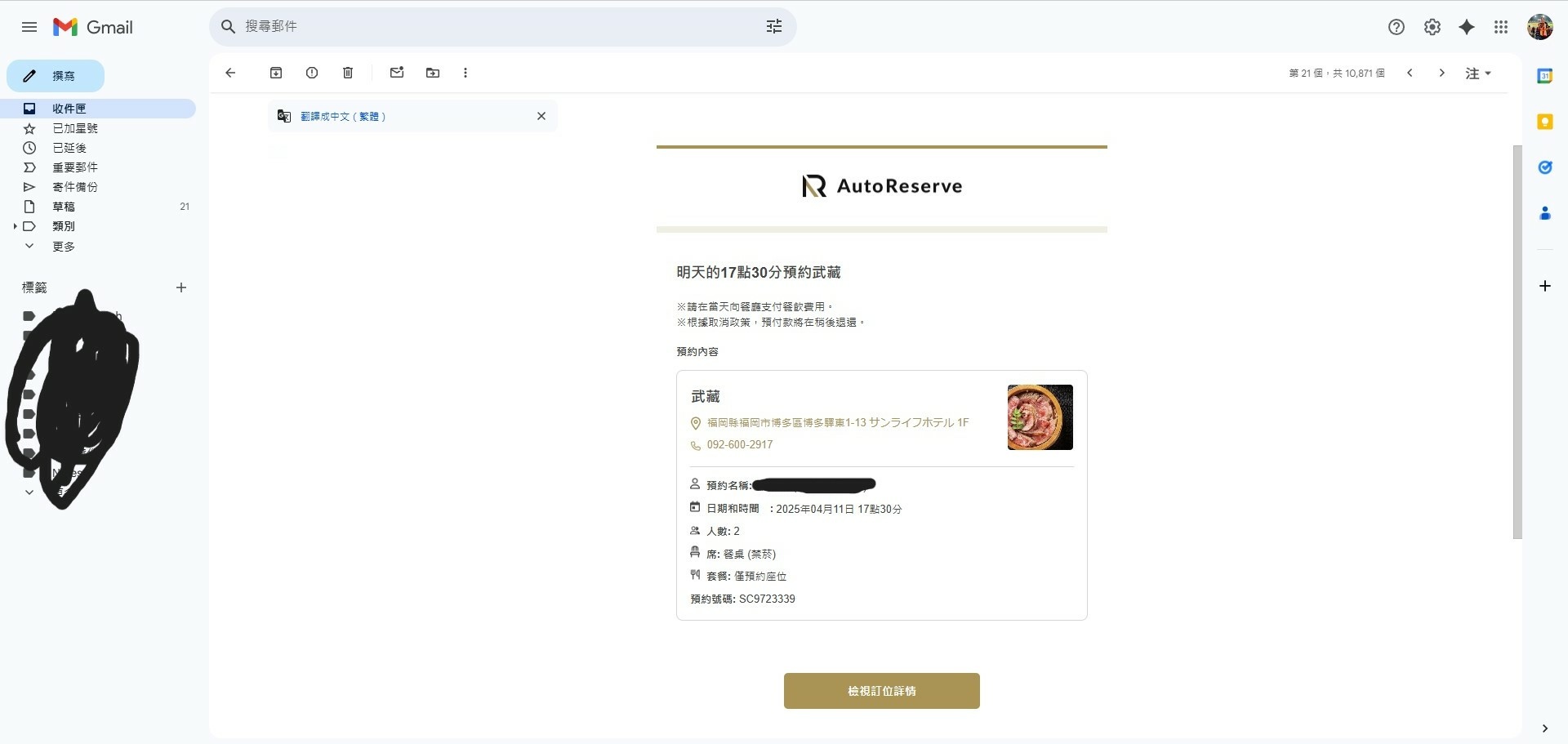1568x744 pixels.
Task: Open the input tools dropdown
Action: tap(1478, 73)
